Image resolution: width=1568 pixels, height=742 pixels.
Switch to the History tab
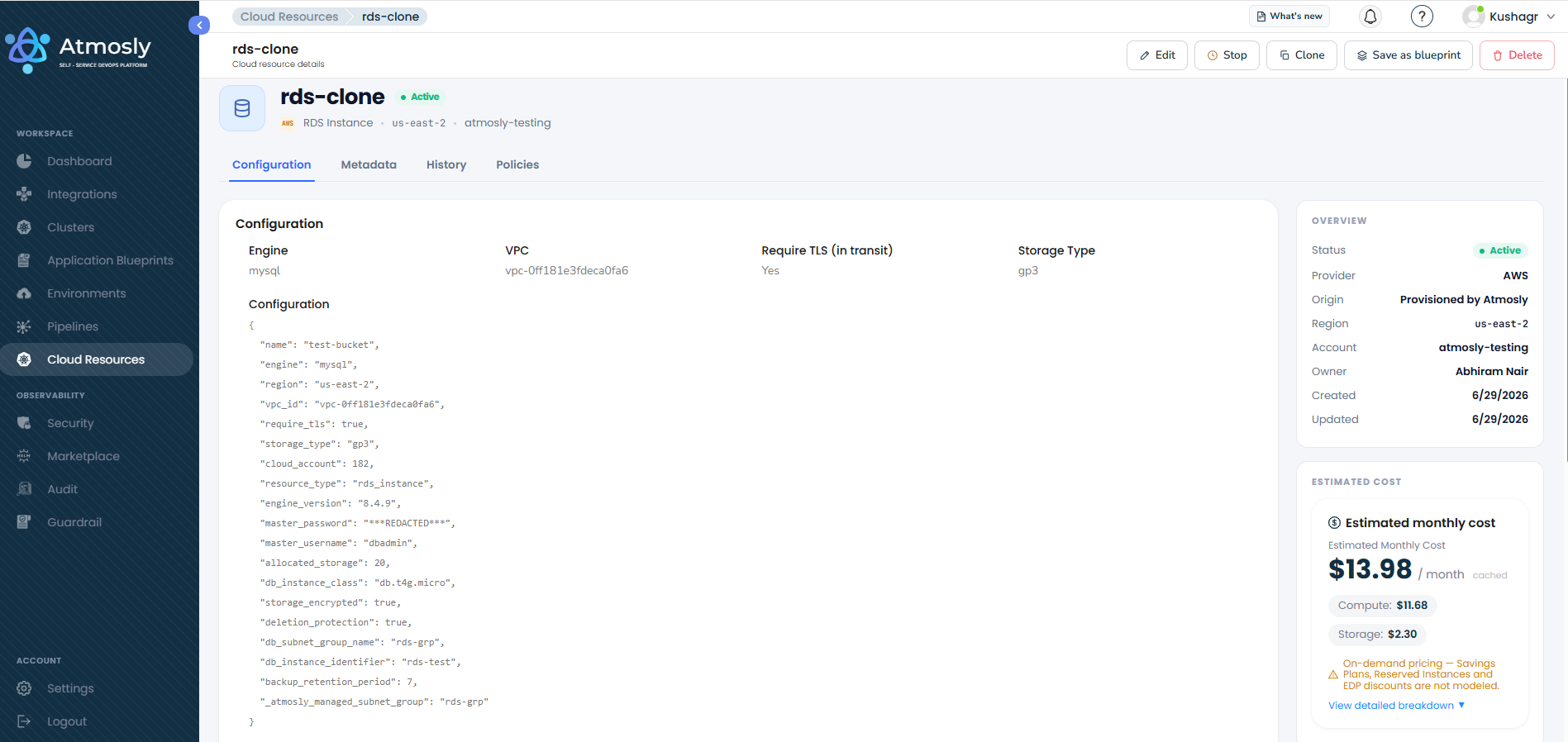click(x=446, y=164)
